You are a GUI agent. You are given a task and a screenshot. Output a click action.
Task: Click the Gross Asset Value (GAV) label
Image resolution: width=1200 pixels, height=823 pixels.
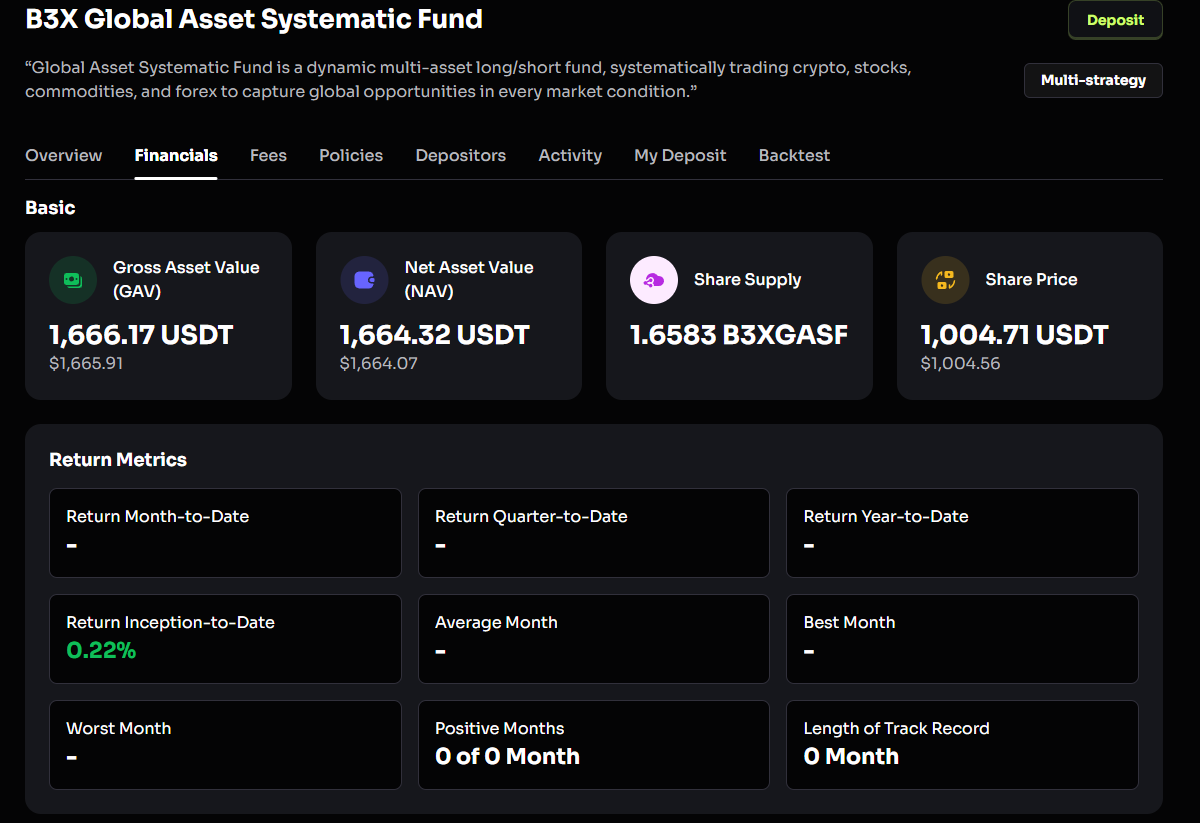coord(186,279)
